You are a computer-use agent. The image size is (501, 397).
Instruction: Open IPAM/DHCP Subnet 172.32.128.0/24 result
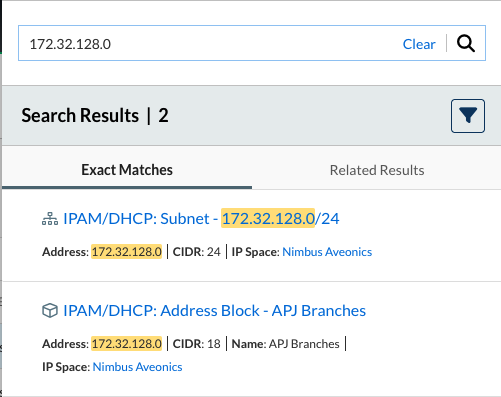coord(201,219)
